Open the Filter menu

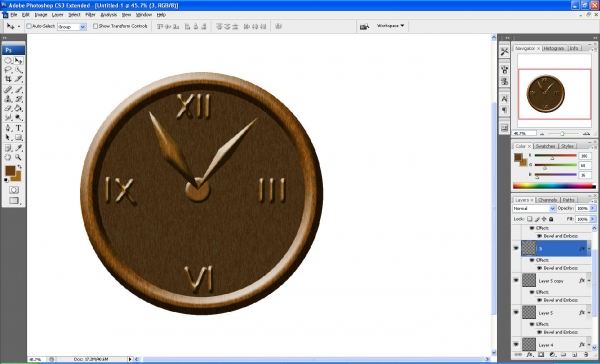point(90,15)
